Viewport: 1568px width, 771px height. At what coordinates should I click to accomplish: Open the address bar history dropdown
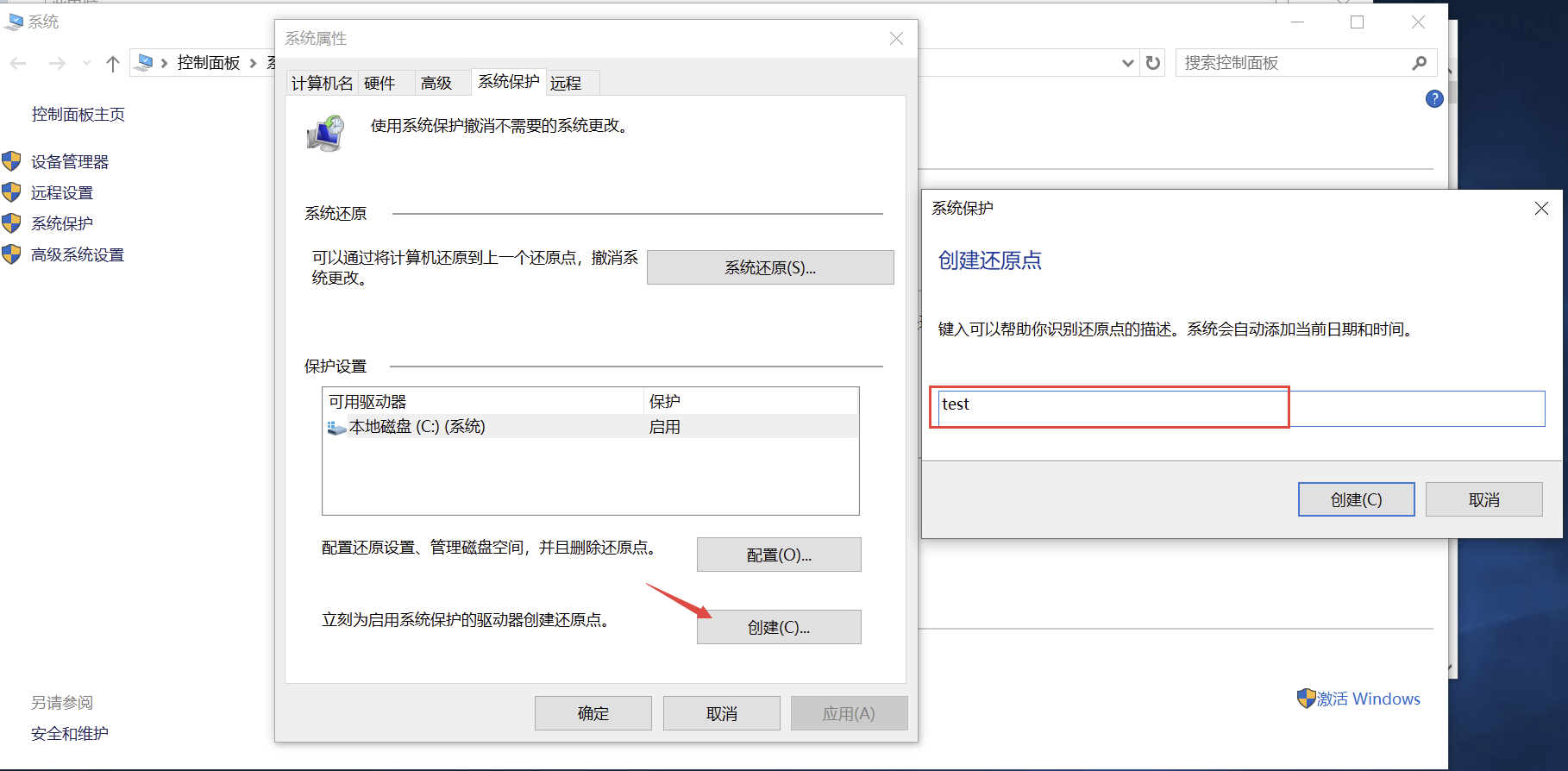1127,63
